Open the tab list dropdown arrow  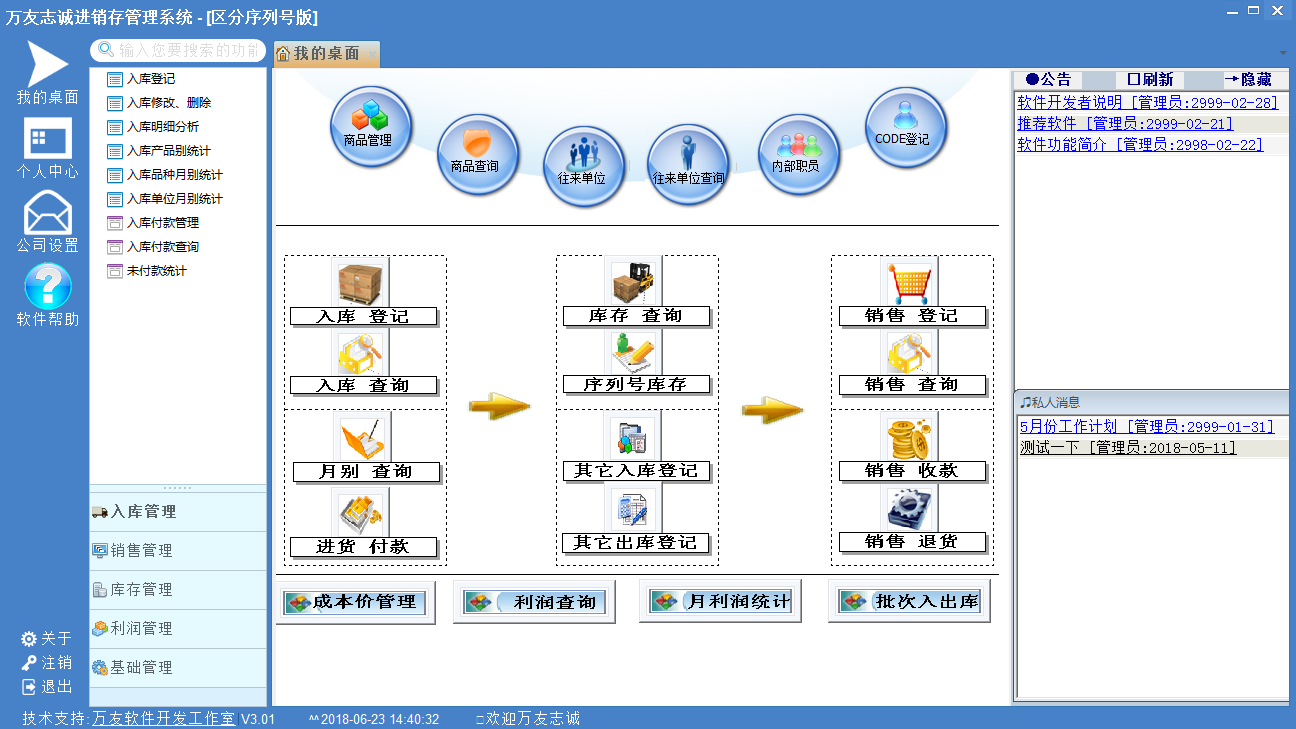pos(1283,53)
